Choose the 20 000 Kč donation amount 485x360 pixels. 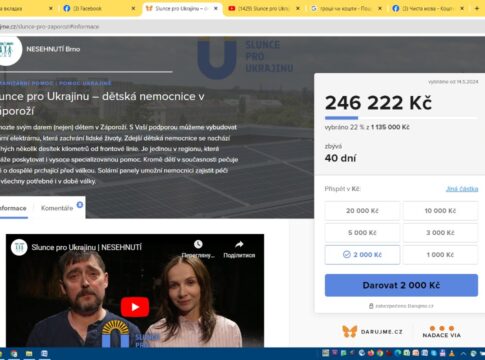point(362,211)
